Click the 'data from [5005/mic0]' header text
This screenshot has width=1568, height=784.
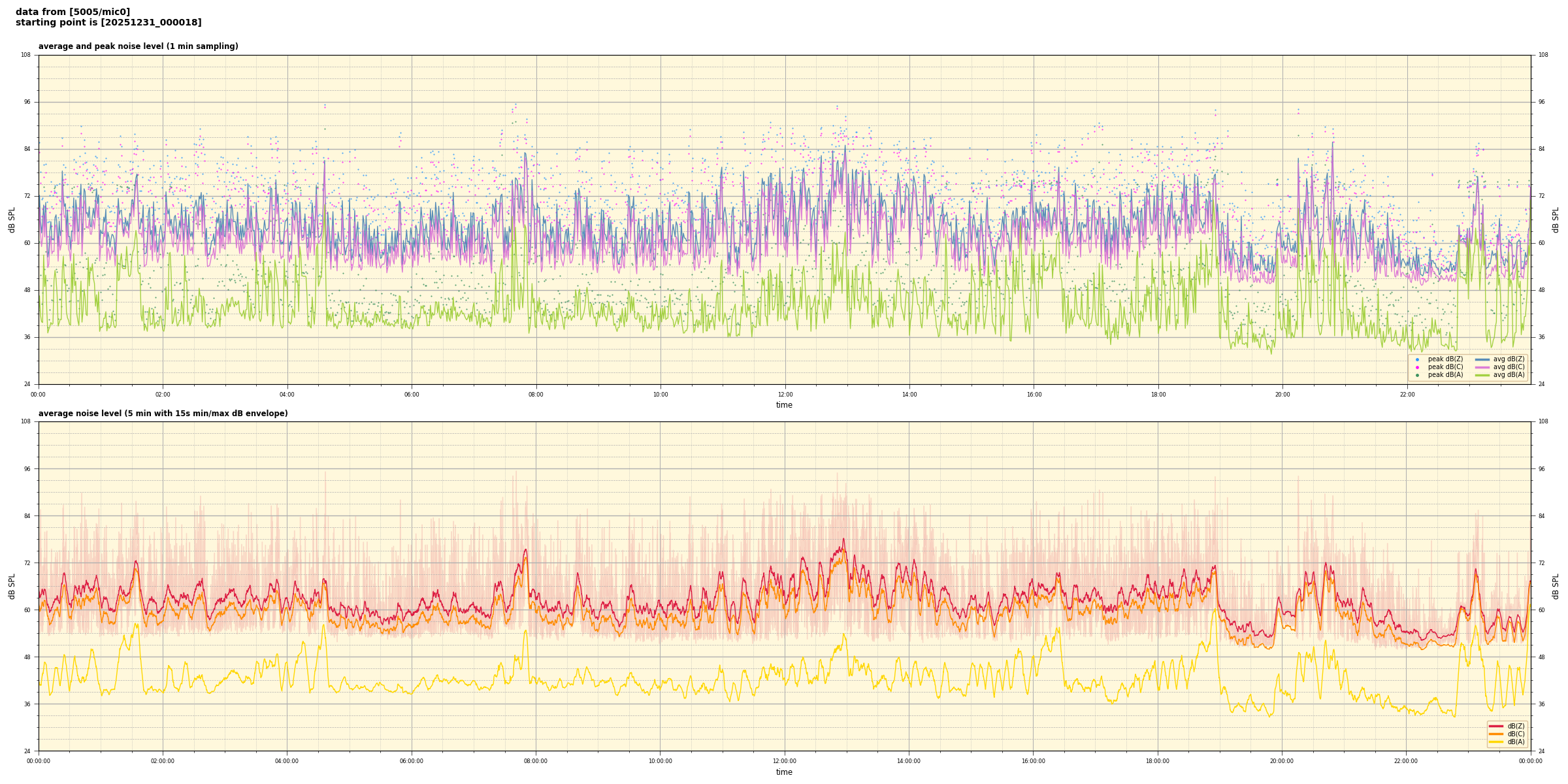point(73,12)
